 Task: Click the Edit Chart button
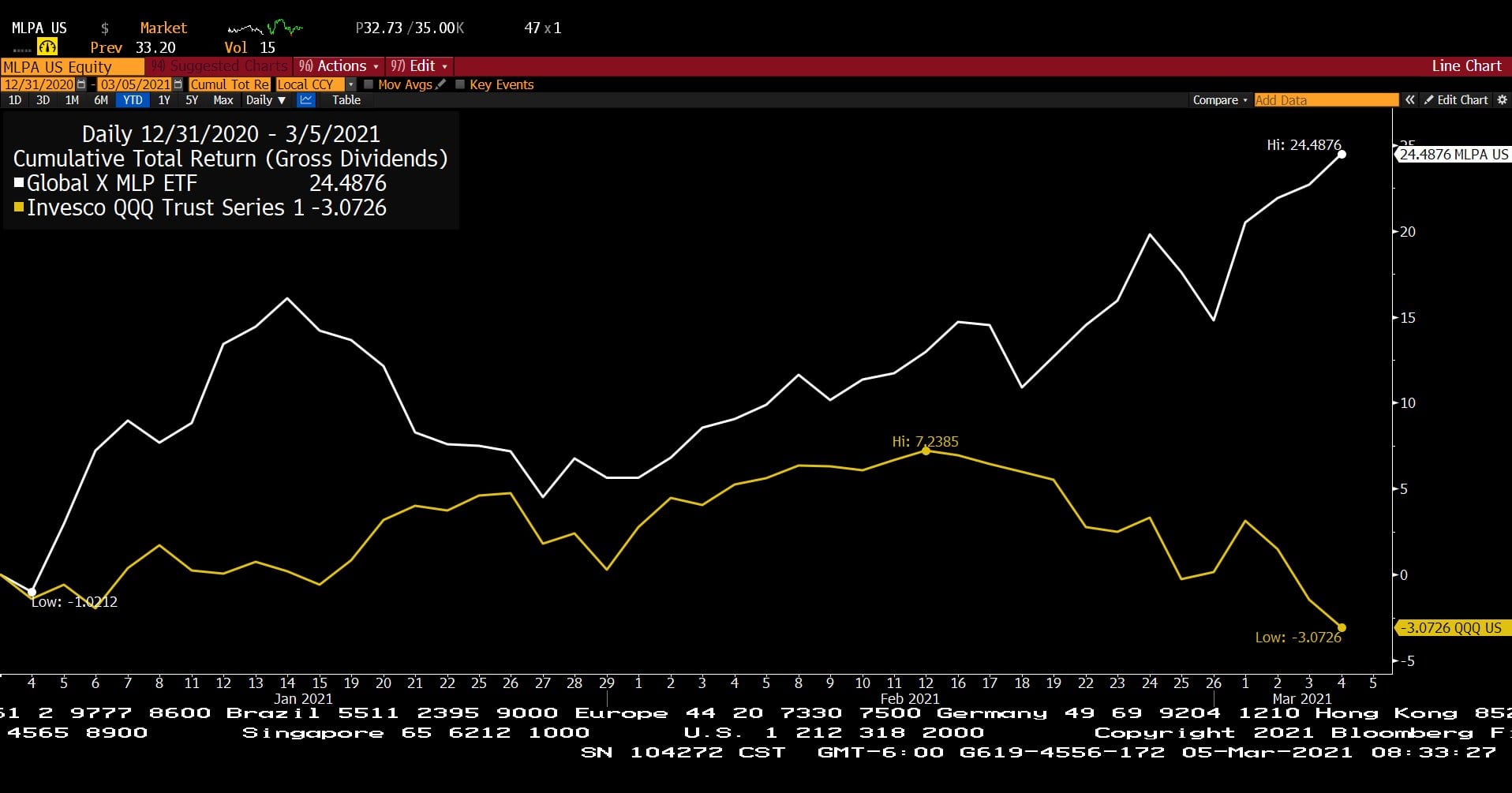(1456, 100)
